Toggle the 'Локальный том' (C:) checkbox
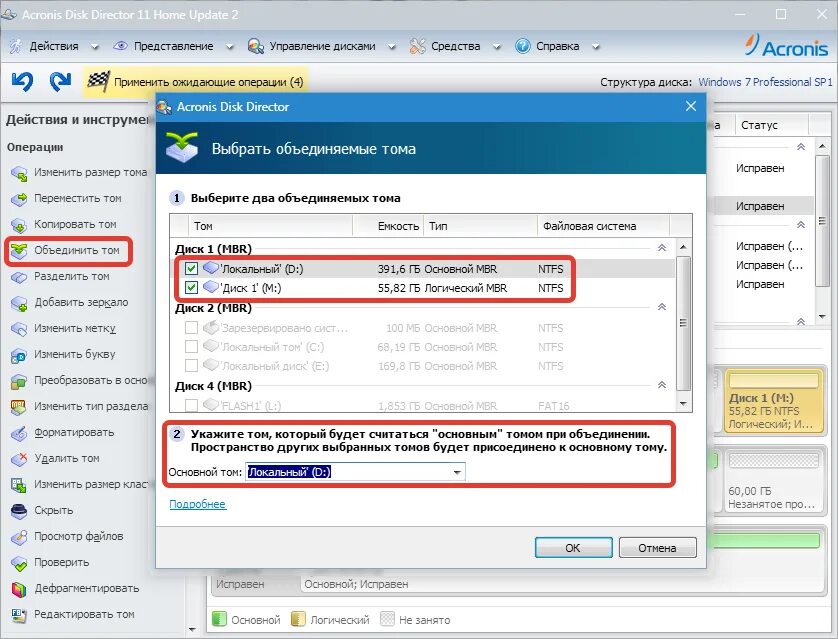This screenshot has height=639, width=838. [x=191, y=347]
